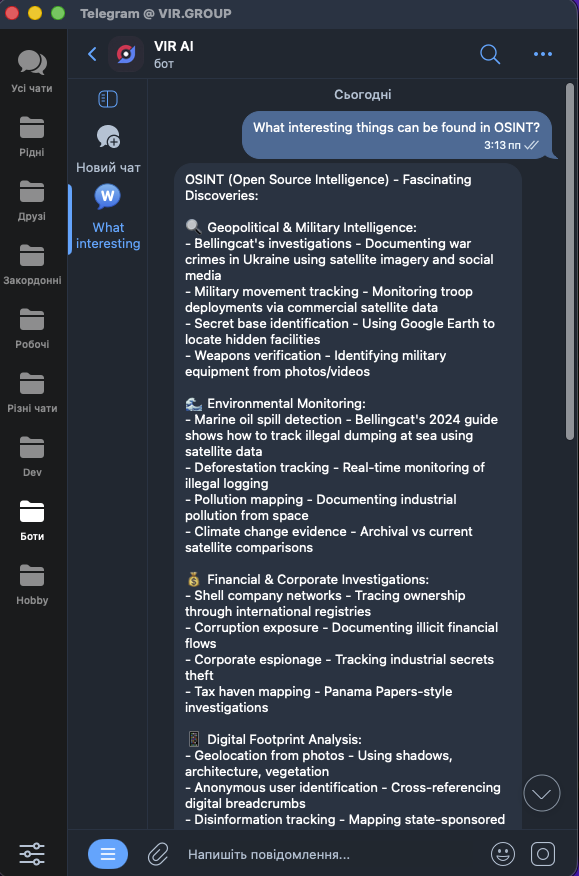This screenshot has height=876, width=579.
Task: Open the Друзі chat folder
Action: click(x=32, y=201)
